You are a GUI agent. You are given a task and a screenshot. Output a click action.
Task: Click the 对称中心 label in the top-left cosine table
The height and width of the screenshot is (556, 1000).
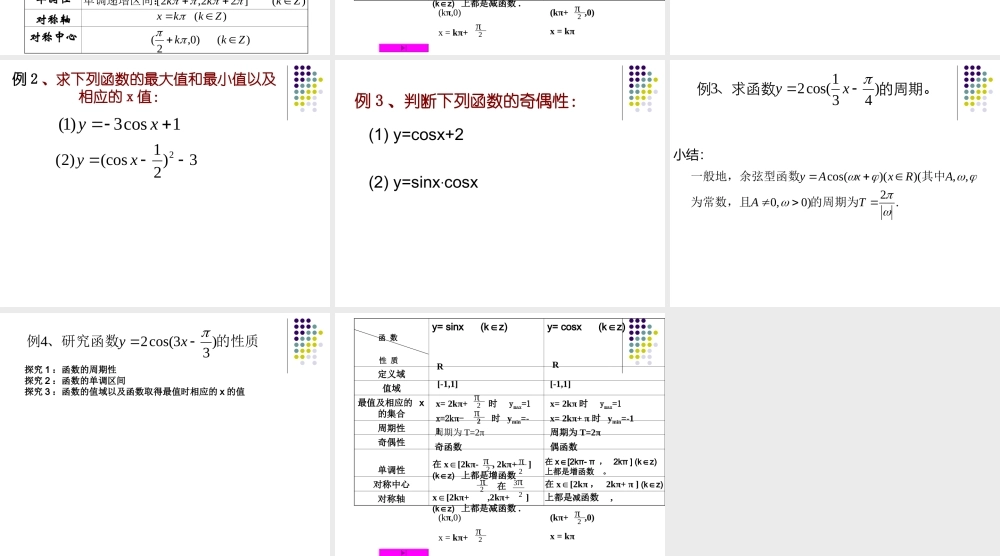(53, 38)
